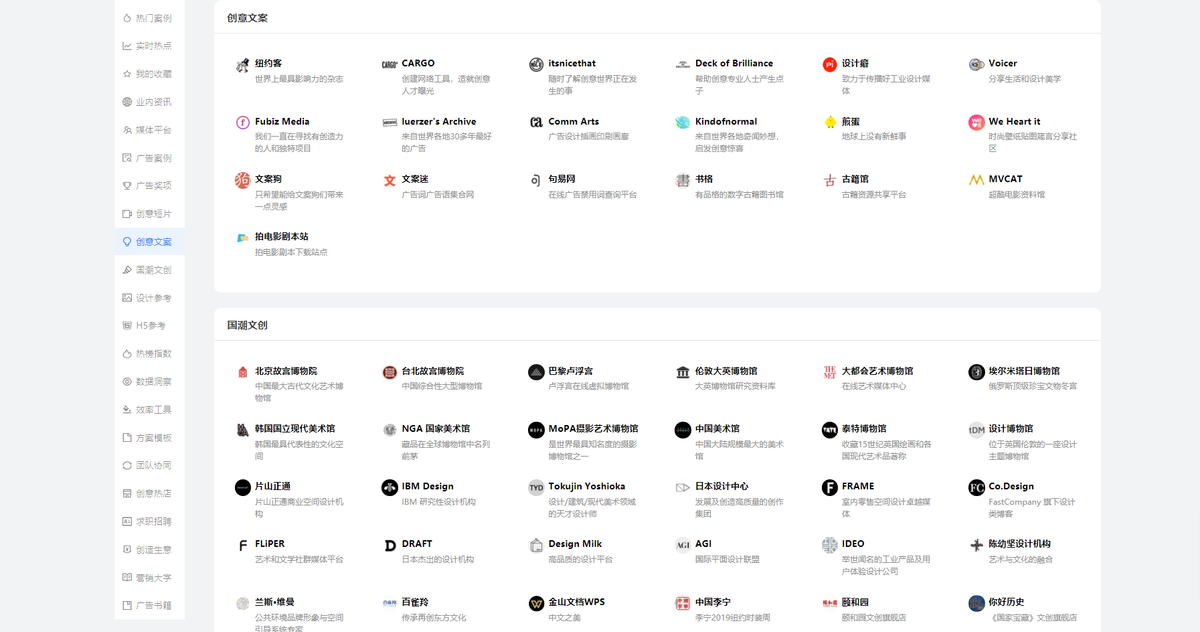Click the 设计癖 red logo icon
Screen dimensions: 1200x632
pos(830,64)
